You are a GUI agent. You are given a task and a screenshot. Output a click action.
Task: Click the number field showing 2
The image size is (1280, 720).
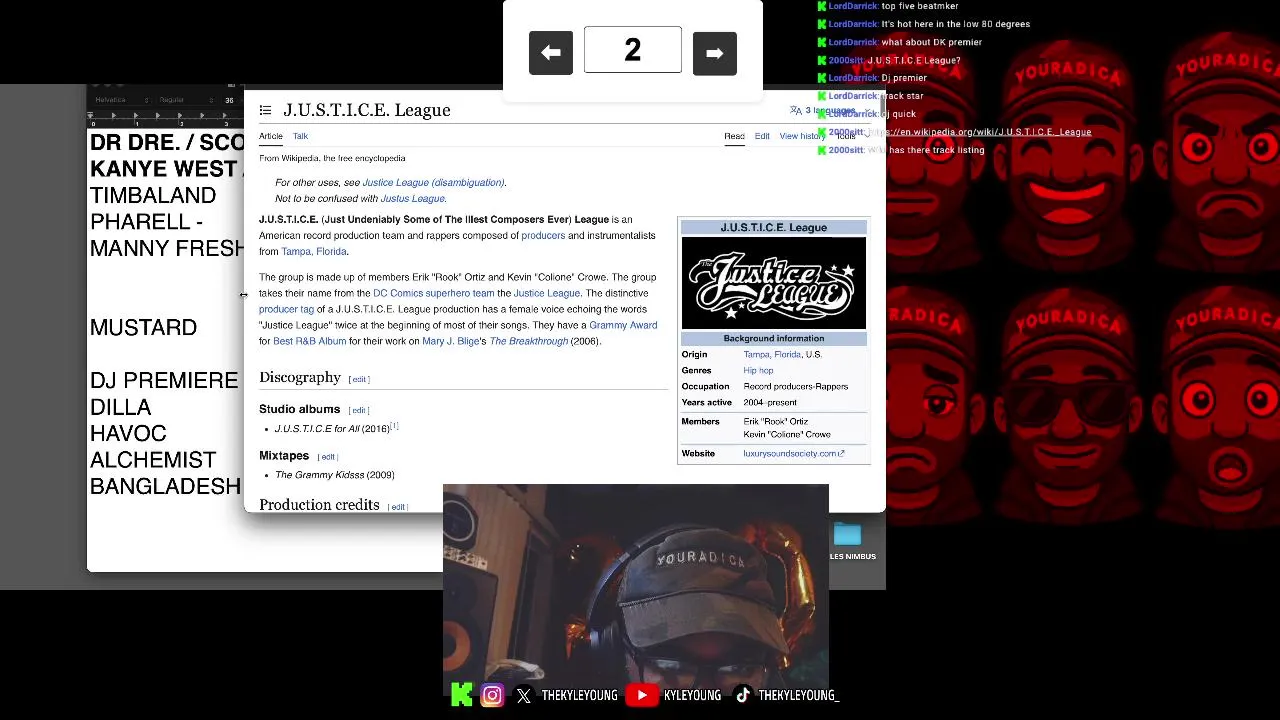pos(632,50)
